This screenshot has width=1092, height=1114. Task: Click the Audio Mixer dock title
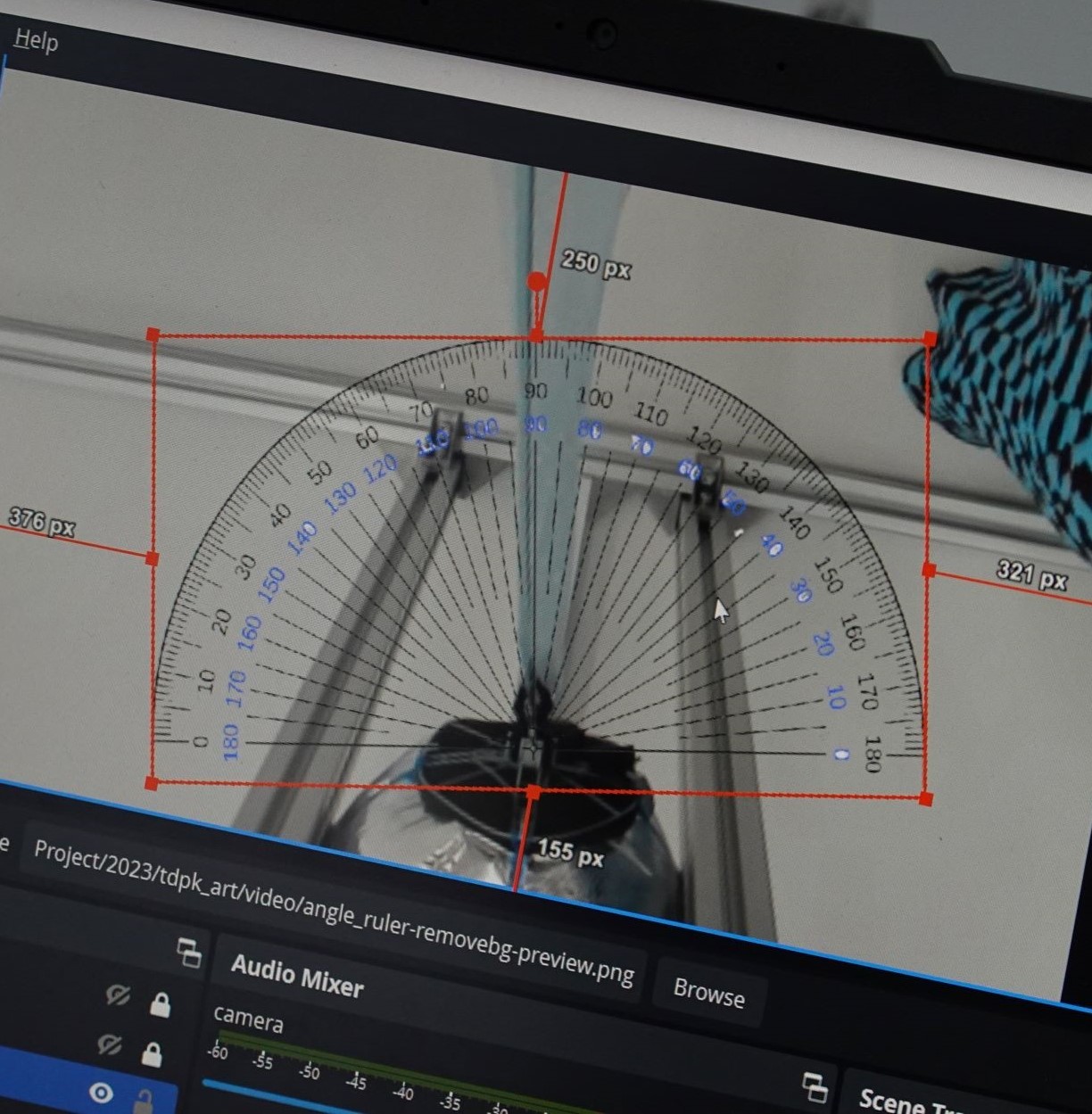(x=297, y=976)
